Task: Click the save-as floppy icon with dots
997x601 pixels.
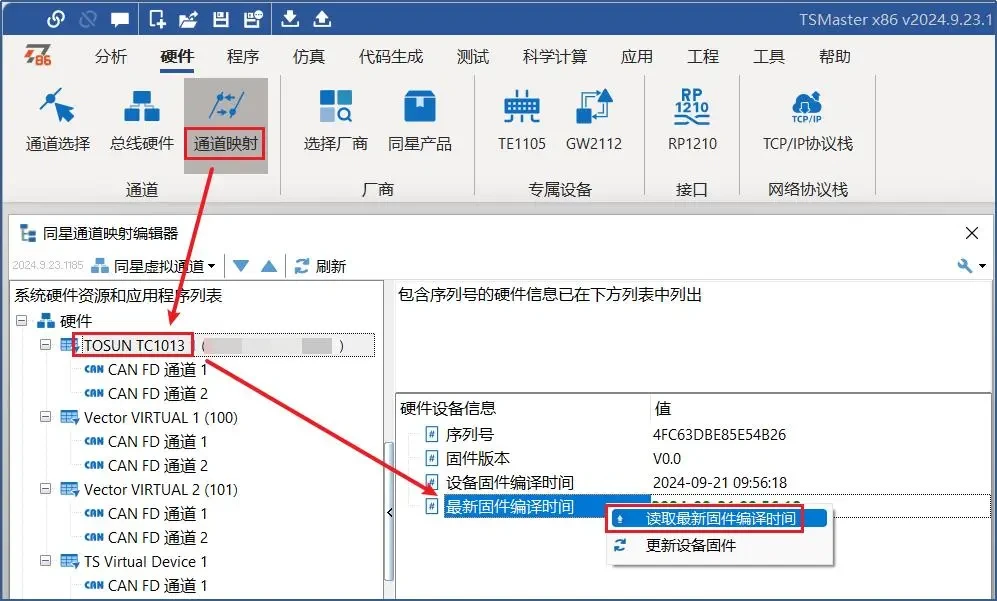Action: tap(253, 20)
